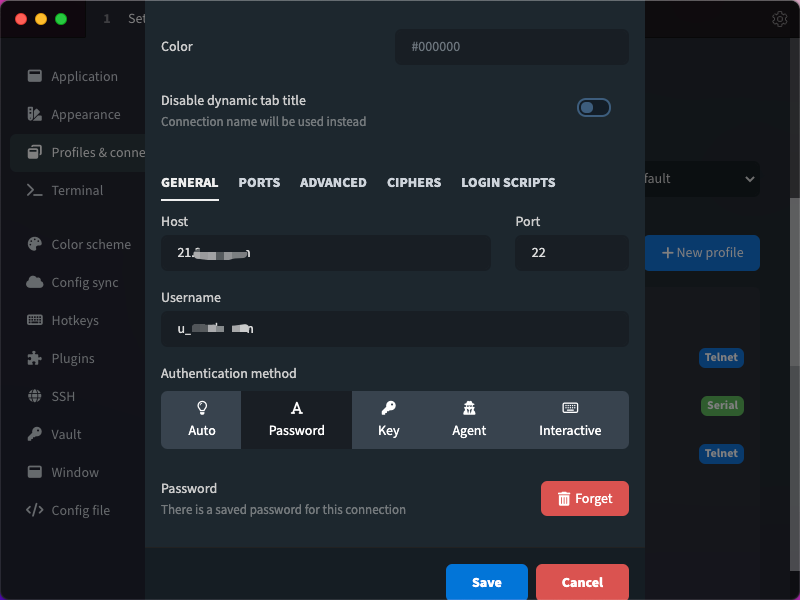Toggle Disable dynamic tab title switch
Screen dimensions: 800x600
[594, 108]
